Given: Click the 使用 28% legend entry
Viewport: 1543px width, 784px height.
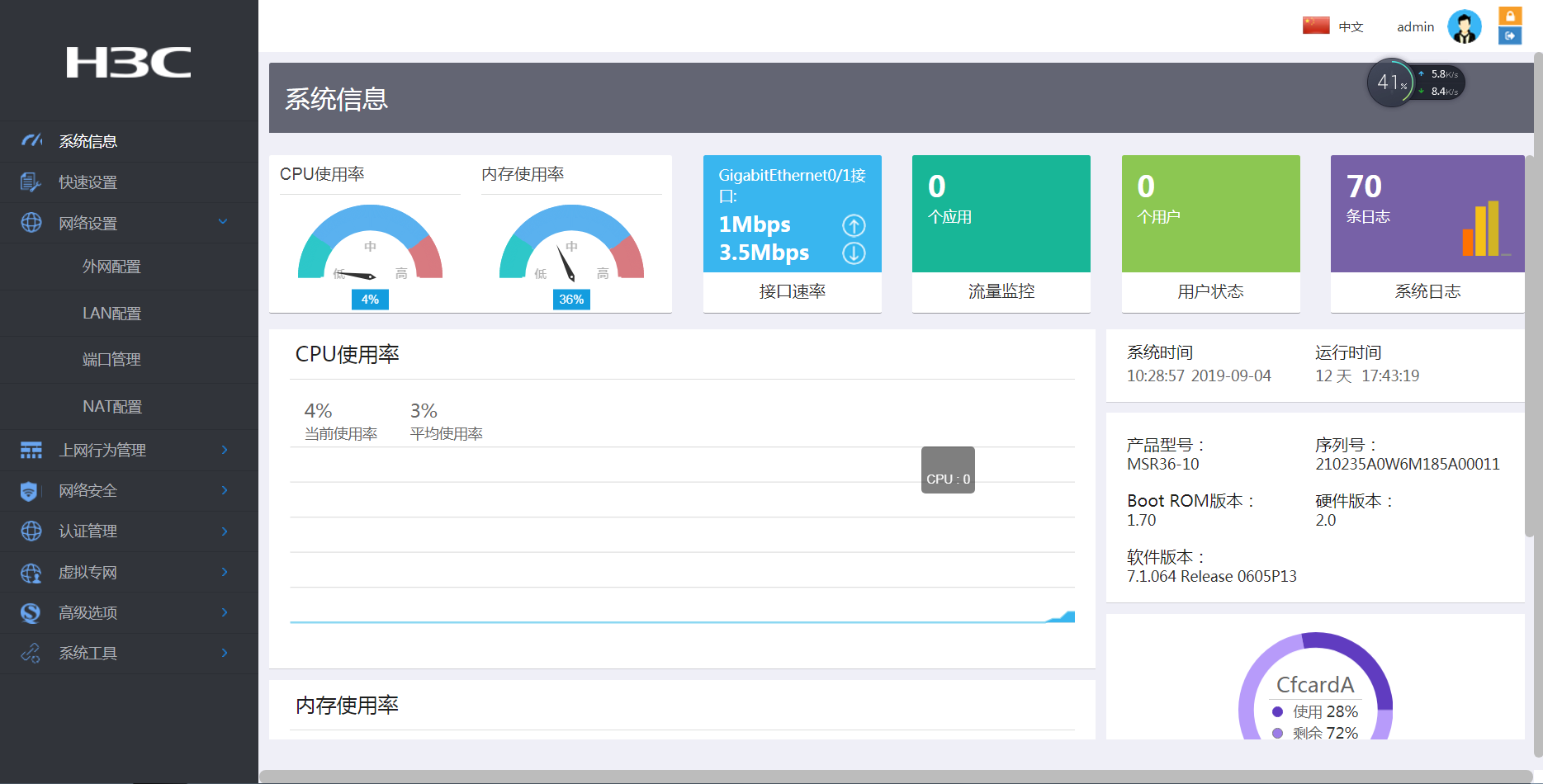Looking at the screenshot, I should [x=1316, y=711].
